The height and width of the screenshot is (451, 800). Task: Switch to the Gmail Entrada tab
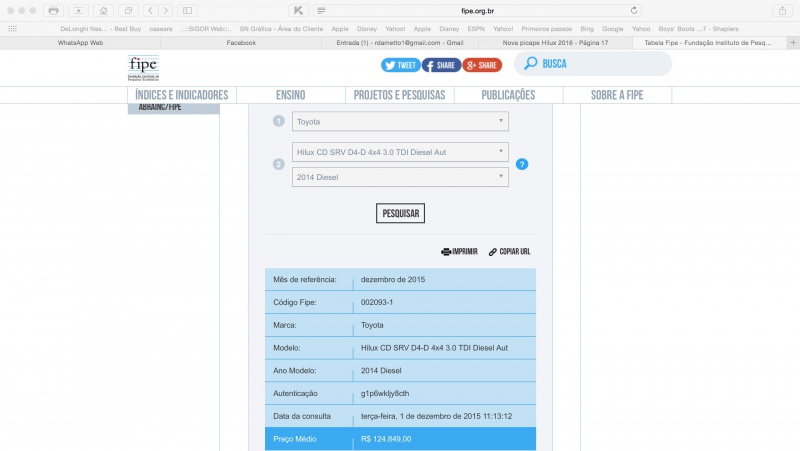tap(399, 43)
